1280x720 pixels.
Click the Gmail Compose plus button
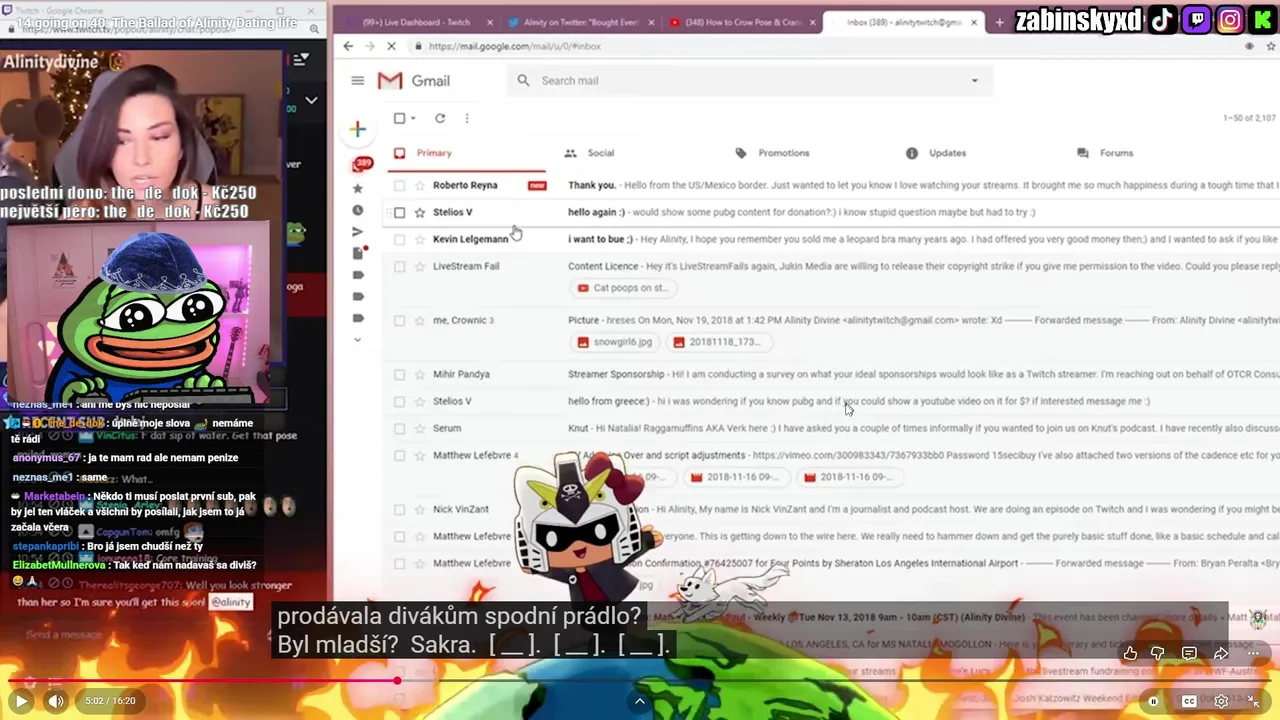(358, 129)
